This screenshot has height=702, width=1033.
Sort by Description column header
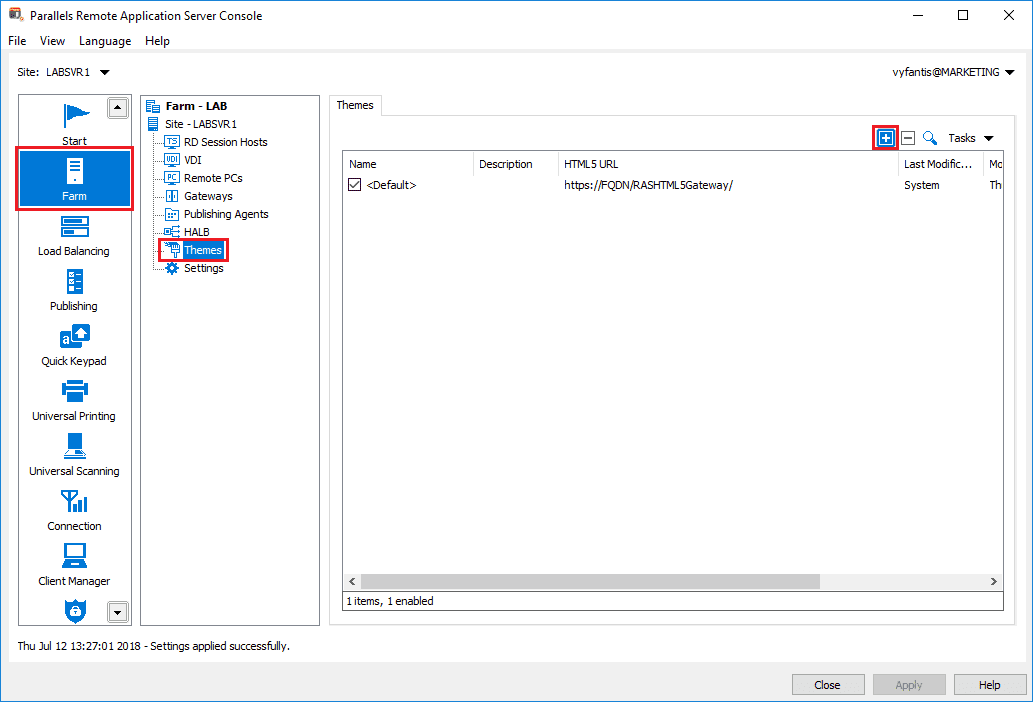[x=515, y=164]
